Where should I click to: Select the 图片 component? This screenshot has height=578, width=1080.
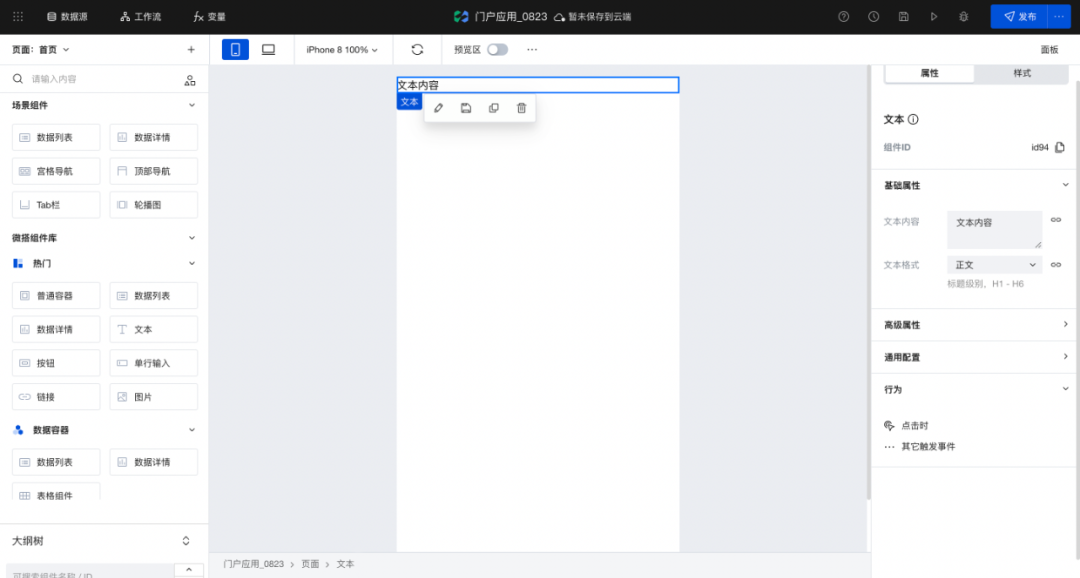pyautogui.click(x=154, y=397)
